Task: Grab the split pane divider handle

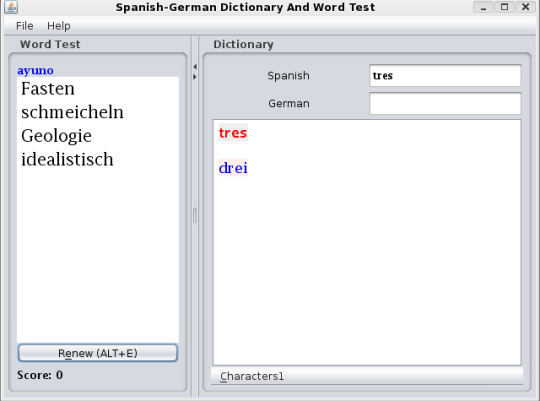Action: [195, 216]
